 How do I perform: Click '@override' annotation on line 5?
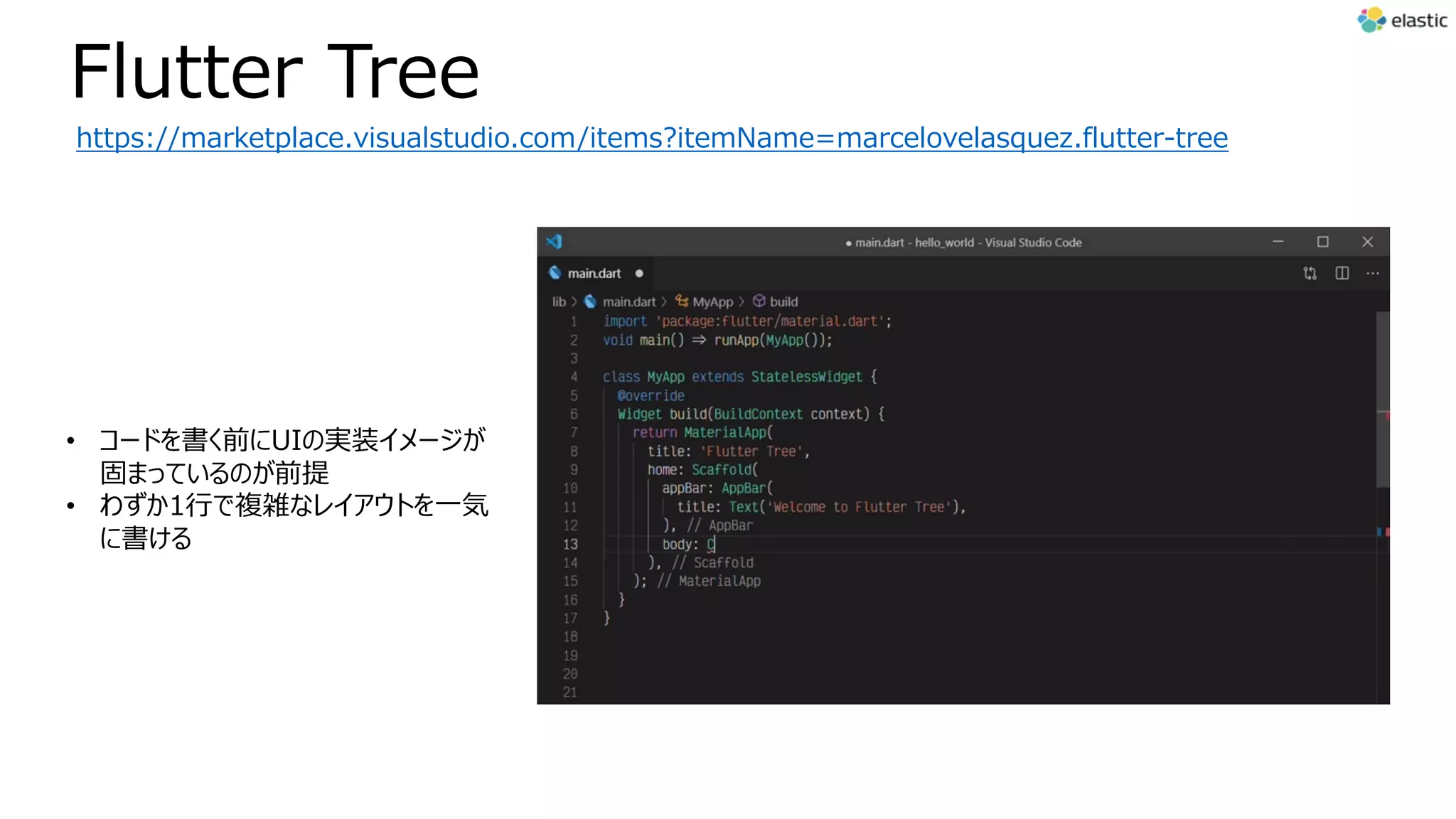point(651,396)
